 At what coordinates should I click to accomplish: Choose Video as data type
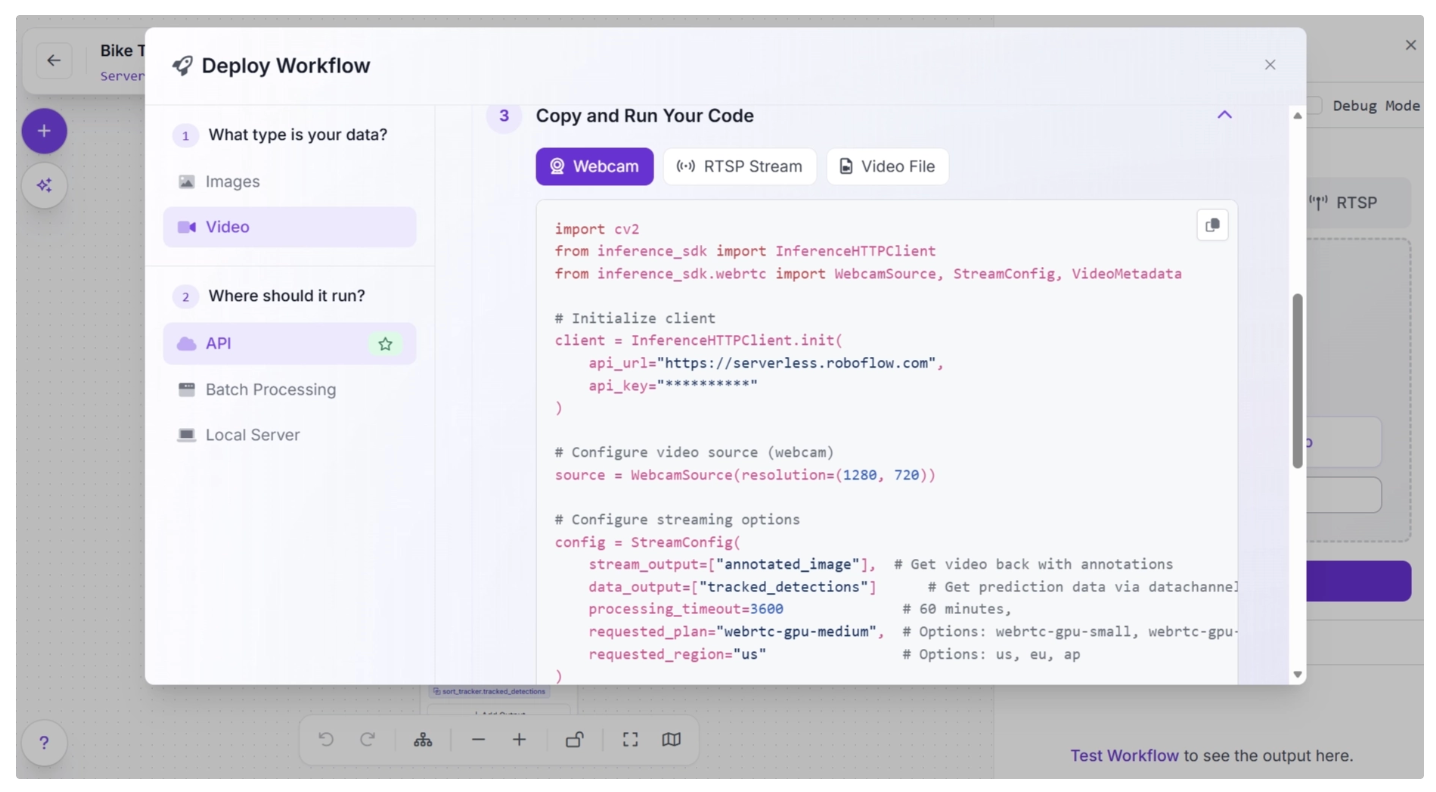coord(290,227)
